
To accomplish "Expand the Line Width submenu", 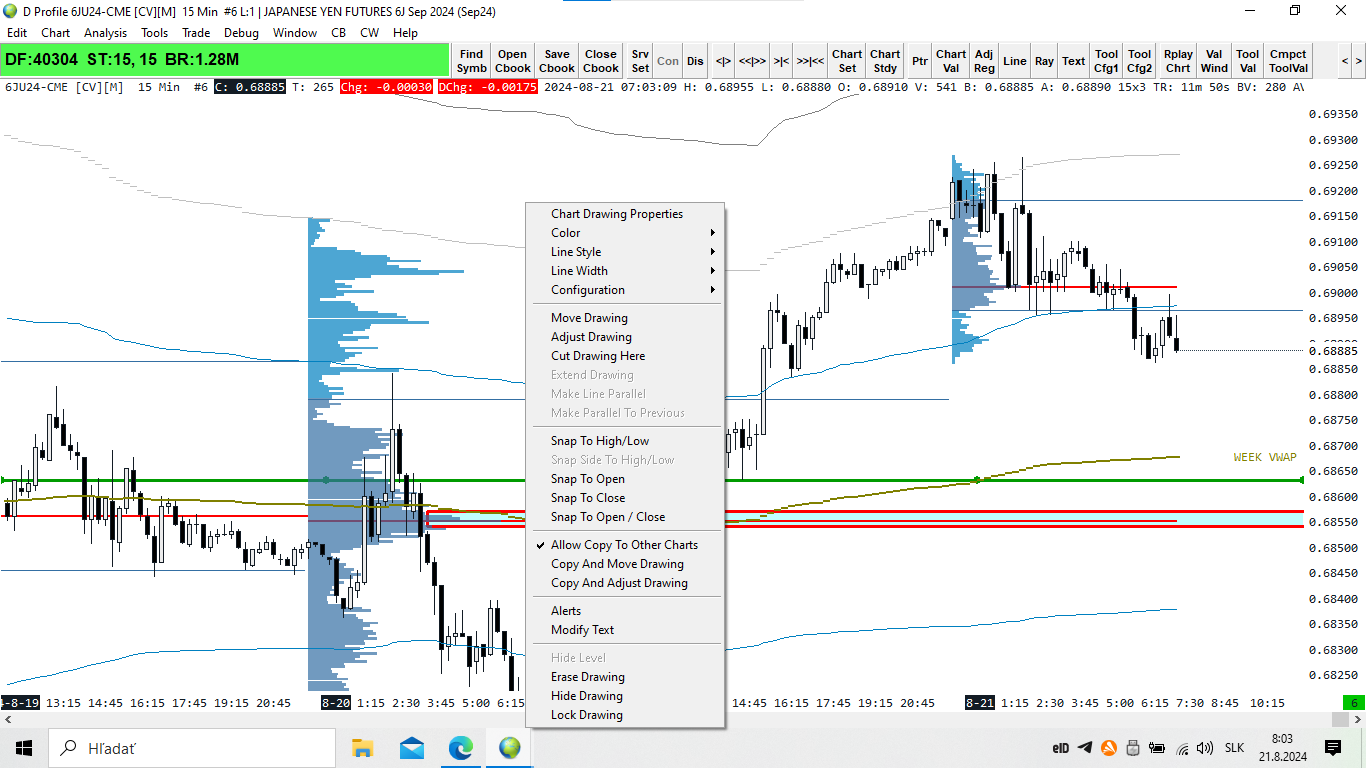I will 625,271.
